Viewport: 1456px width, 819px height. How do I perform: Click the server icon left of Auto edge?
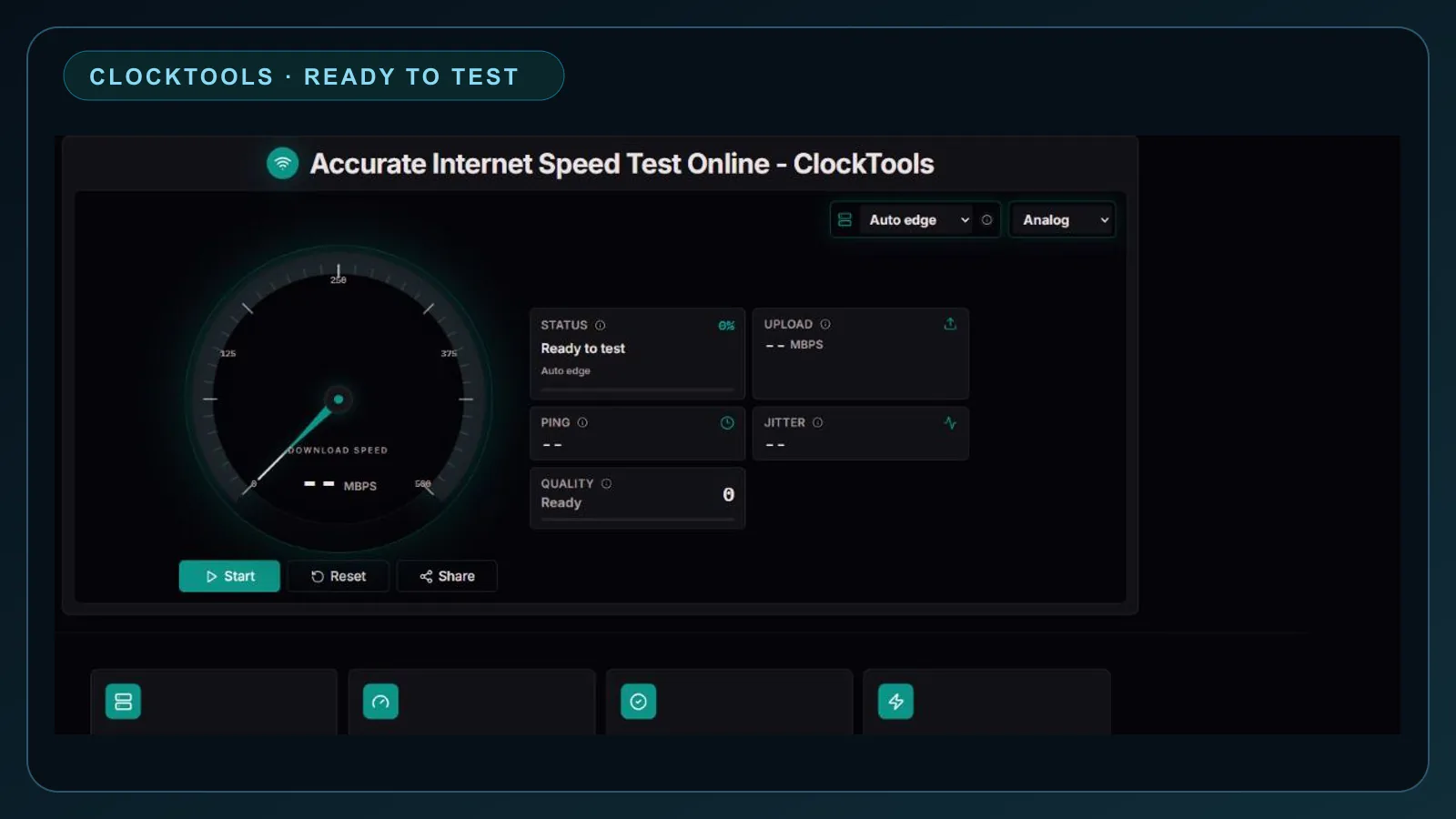tap(844, 219)
